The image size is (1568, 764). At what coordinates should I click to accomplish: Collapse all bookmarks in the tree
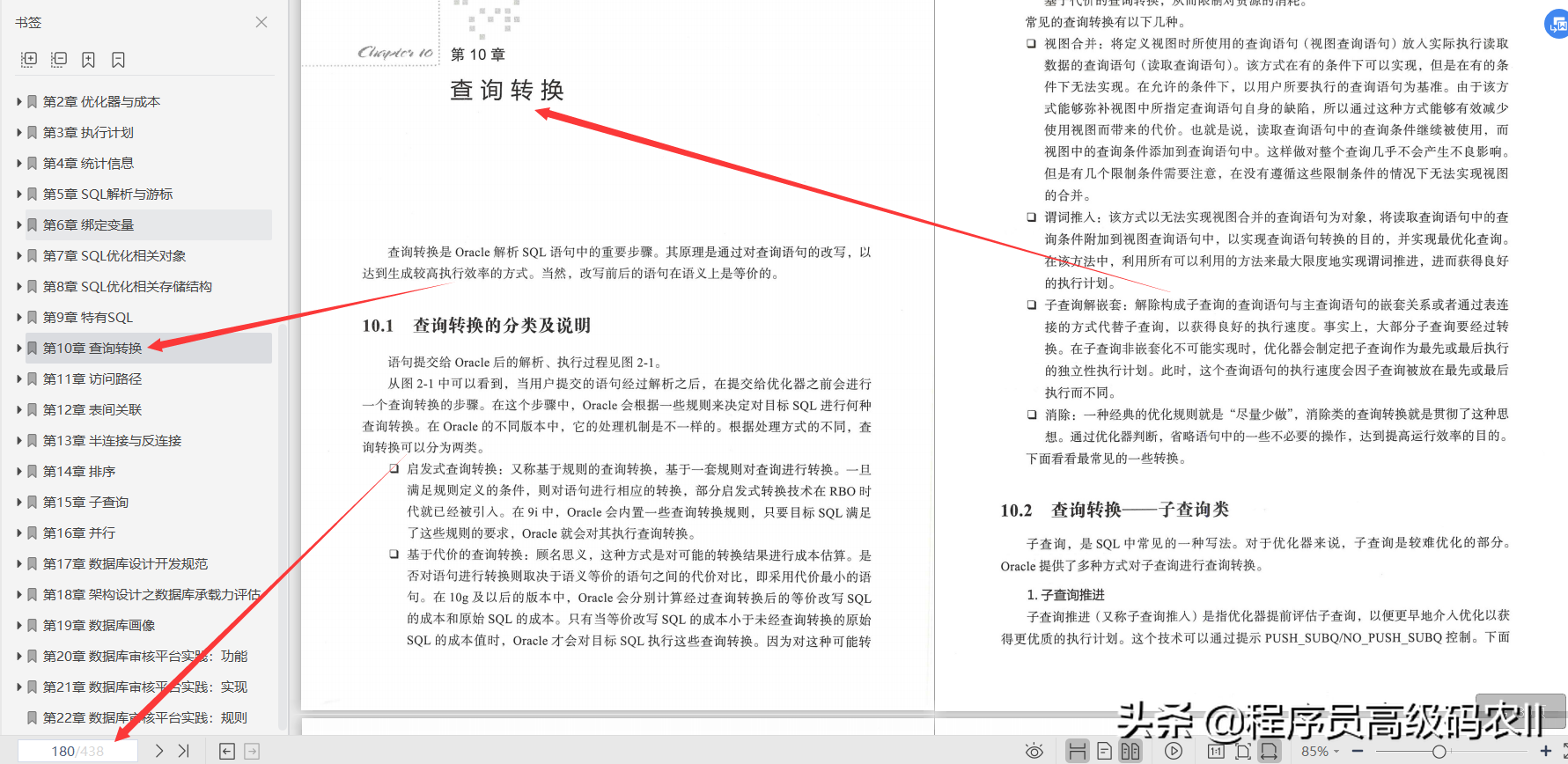click(59, 60)
